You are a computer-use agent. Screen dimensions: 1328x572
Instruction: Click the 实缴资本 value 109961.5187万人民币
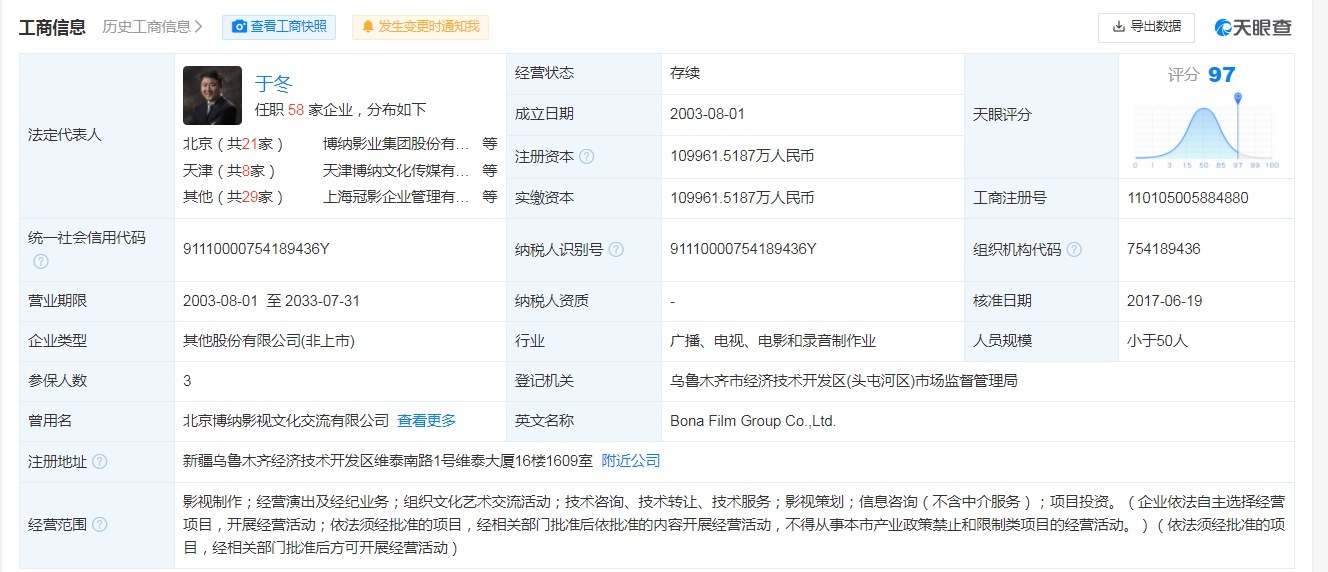[x=742, y=198]
